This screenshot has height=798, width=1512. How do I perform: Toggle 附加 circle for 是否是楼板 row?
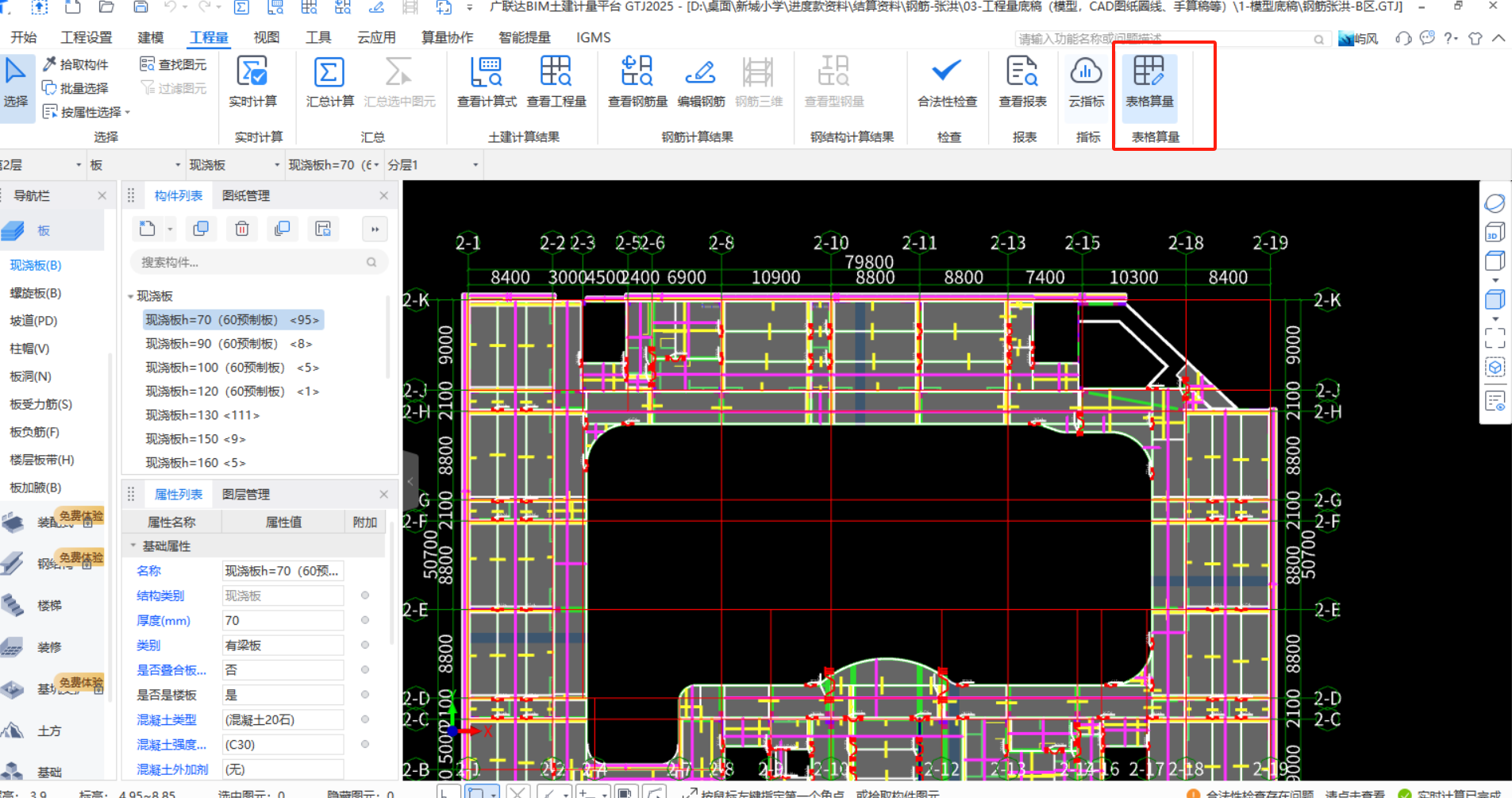[365, 694]
